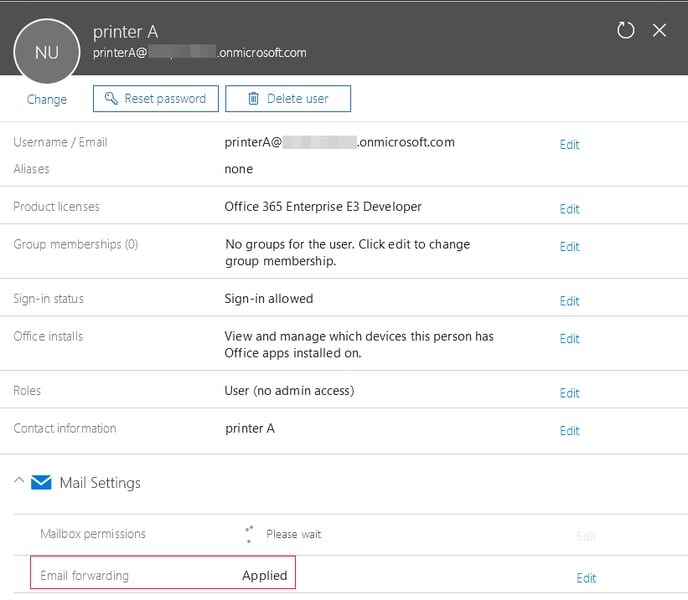Edit the Email forwarding setting

586,578
